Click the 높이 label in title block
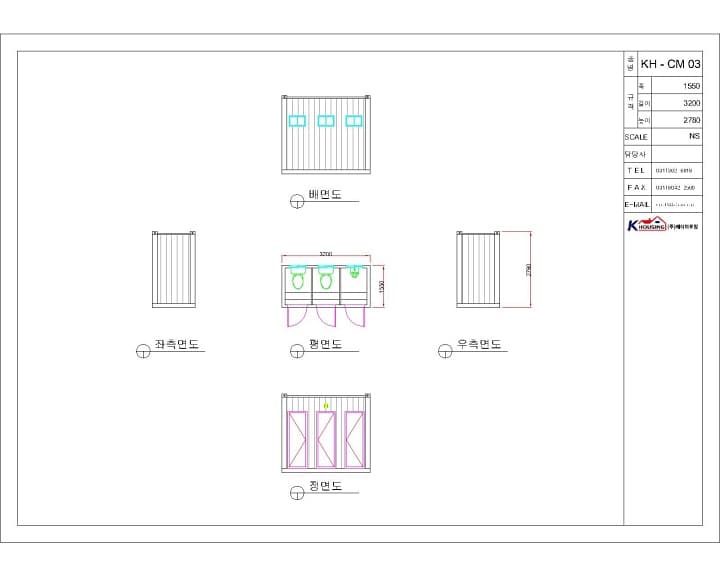Viewport: 720px width, 576px height. pyautogui.click(x=644, y=120)
